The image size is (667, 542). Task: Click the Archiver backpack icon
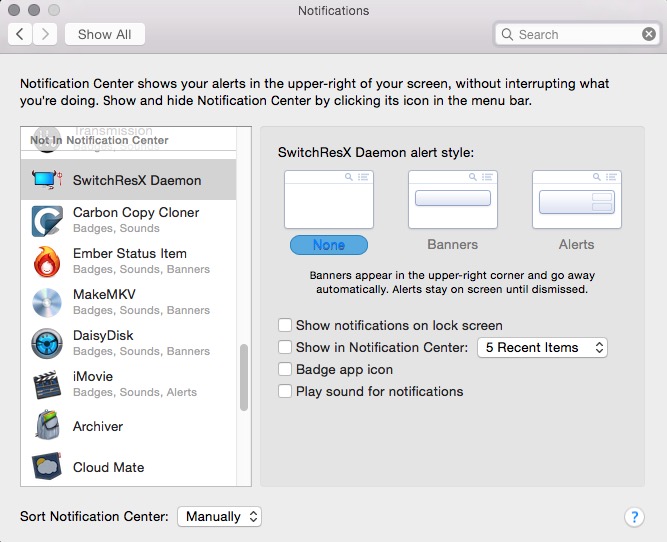47,425
